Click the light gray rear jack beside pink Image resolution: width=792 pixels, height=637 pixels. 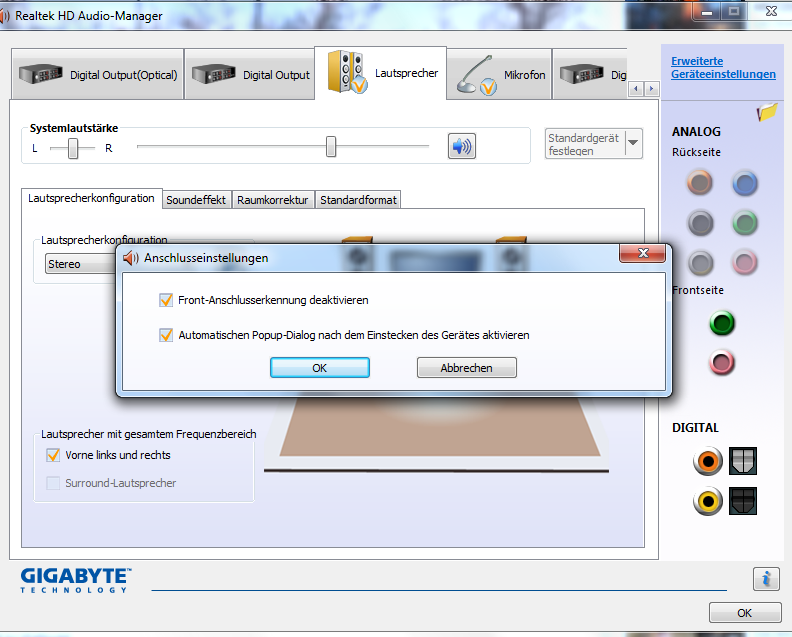700,262
